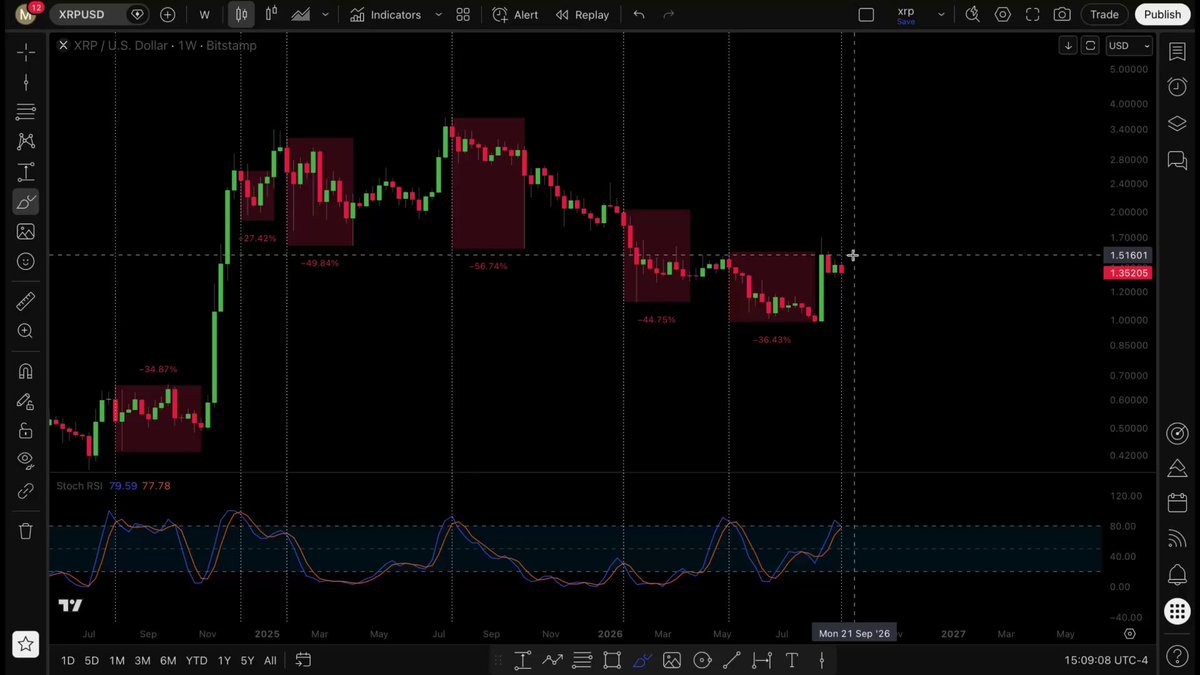Open chart settings gear in top toolbar
The width and height of the screenshot is (1200, 675).
(x=1003, y=15)
